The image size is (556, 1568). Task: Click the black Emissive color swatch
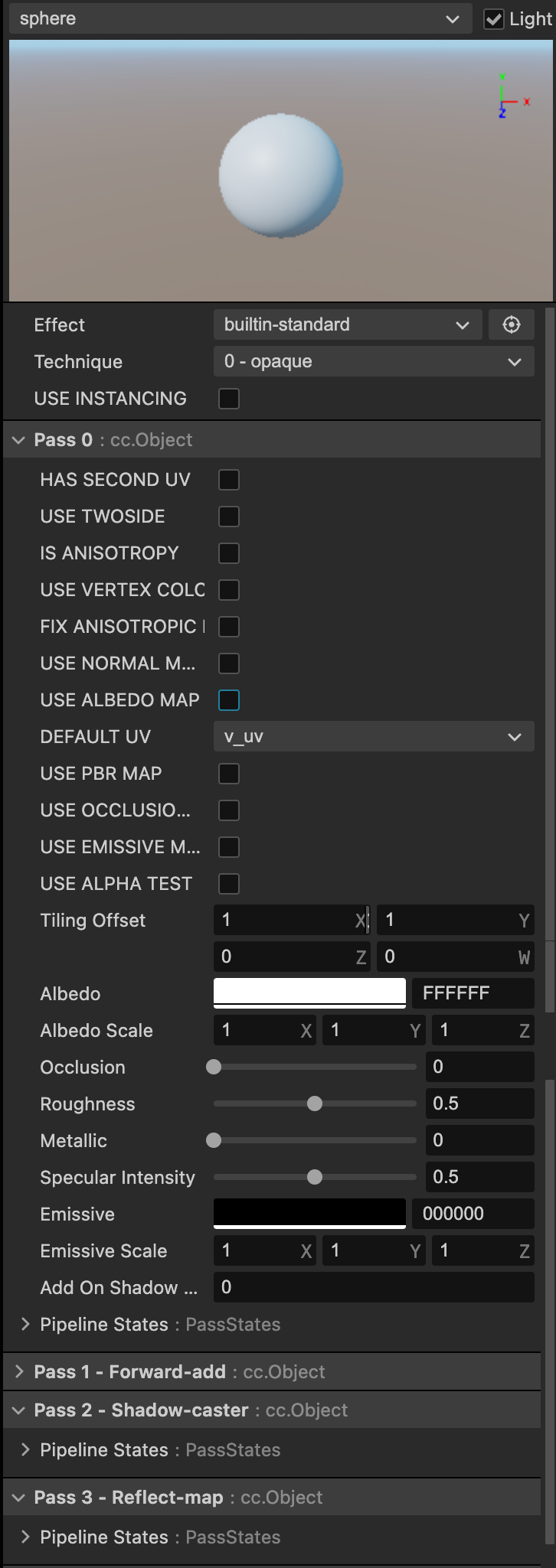coord(309,1213)
